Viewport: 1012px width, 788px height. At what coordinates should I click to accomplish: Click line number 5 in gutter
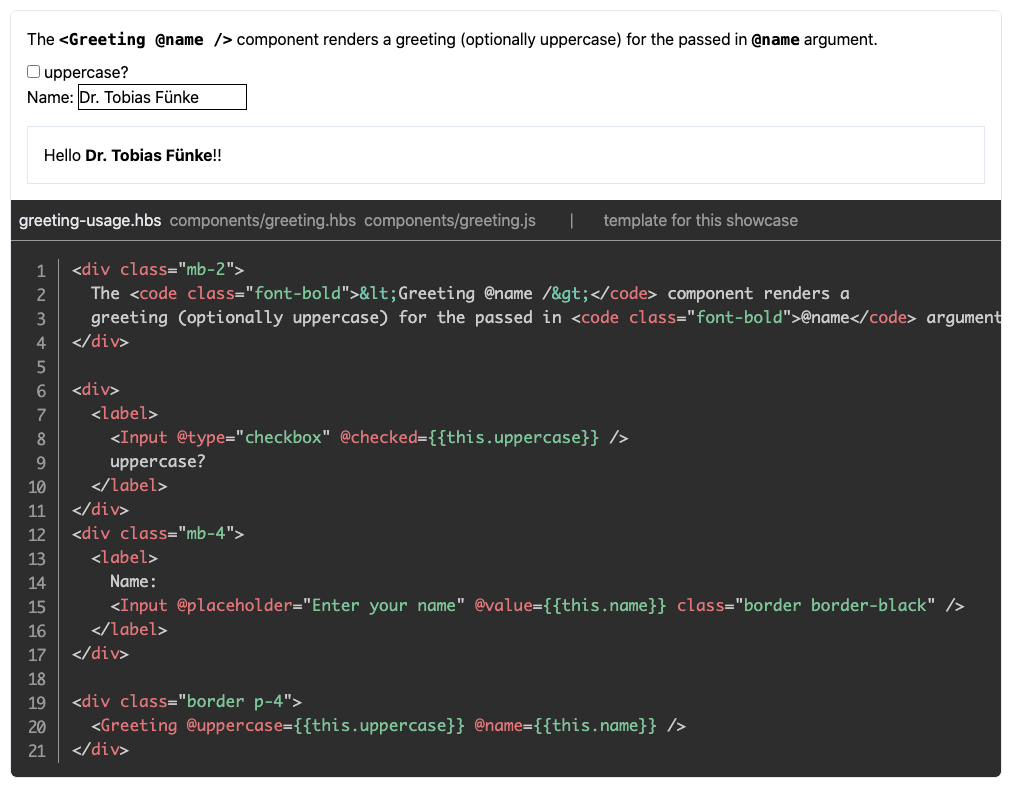coord(41,368)
